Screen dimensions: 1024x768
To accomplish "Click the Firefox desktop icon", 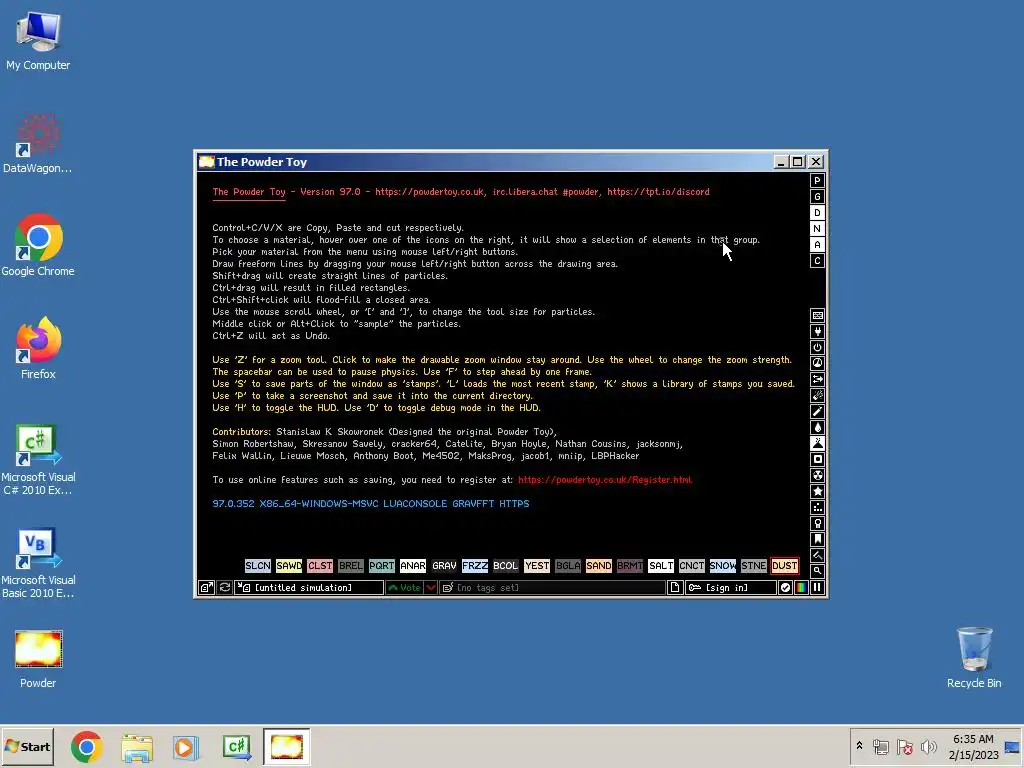I will click(38, 349).
